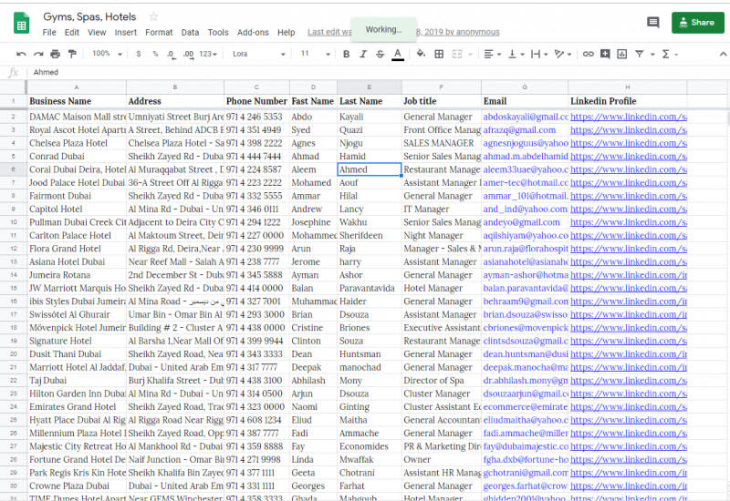Click the Insert link icon

[588, 54]
